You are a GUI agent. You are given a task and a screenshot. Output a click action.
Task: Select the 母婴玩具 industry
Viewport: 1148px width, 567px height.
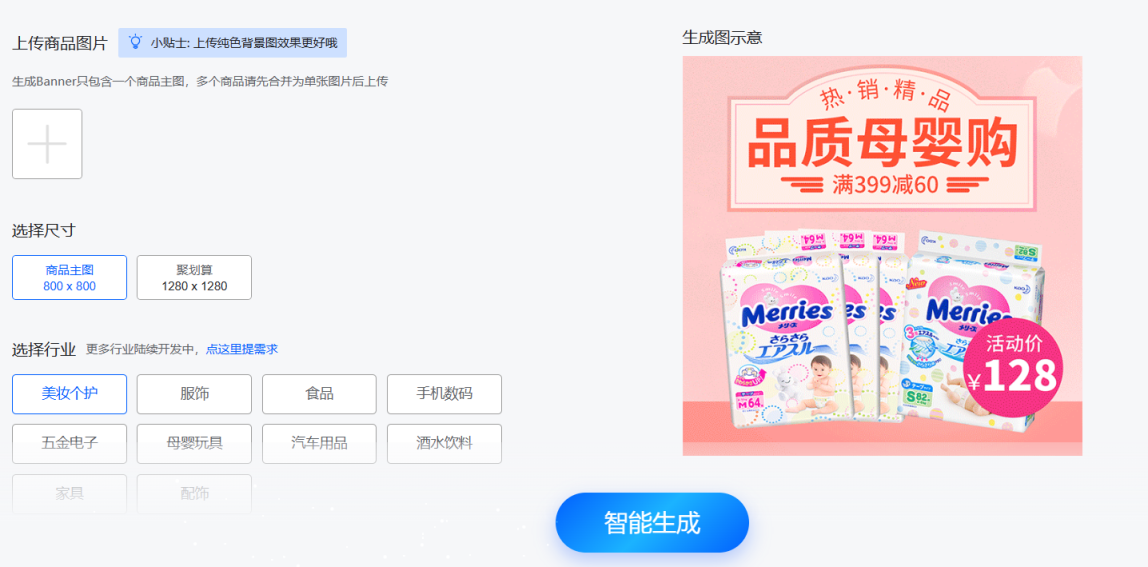click(x=194, y=444)
